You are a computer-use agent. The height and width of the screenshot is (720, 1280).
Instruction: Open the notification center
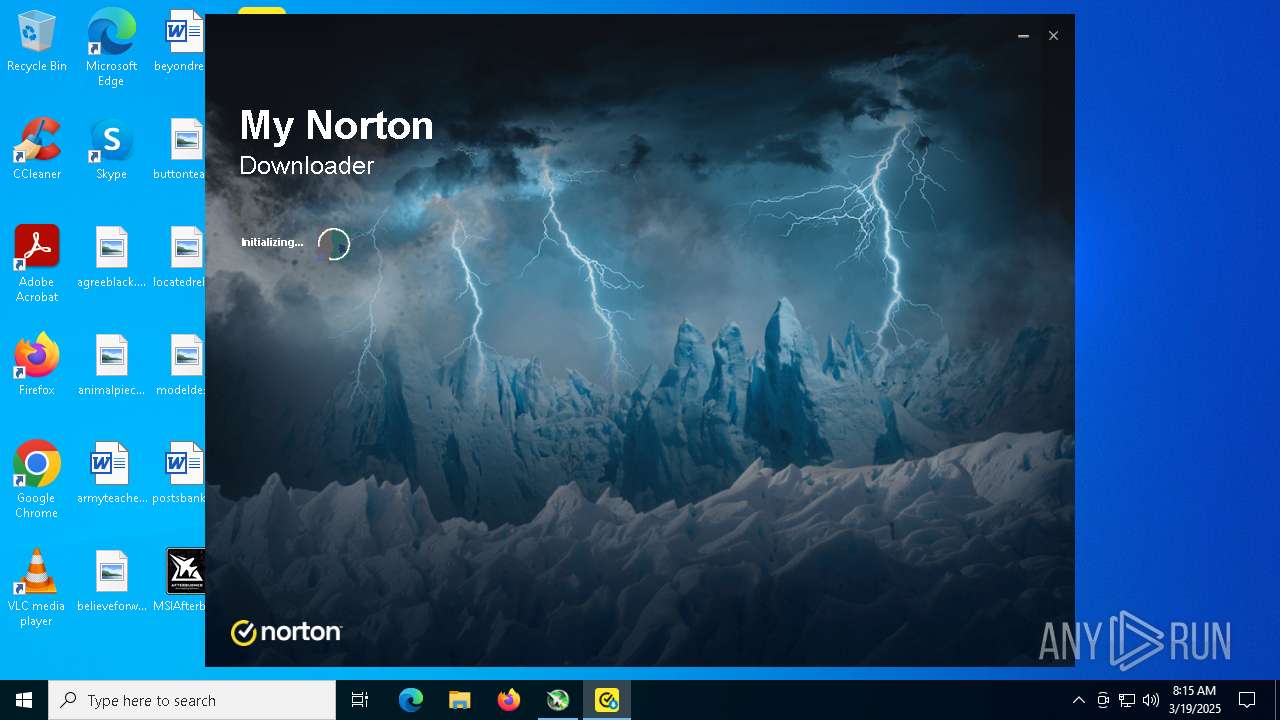[1247, 700]
